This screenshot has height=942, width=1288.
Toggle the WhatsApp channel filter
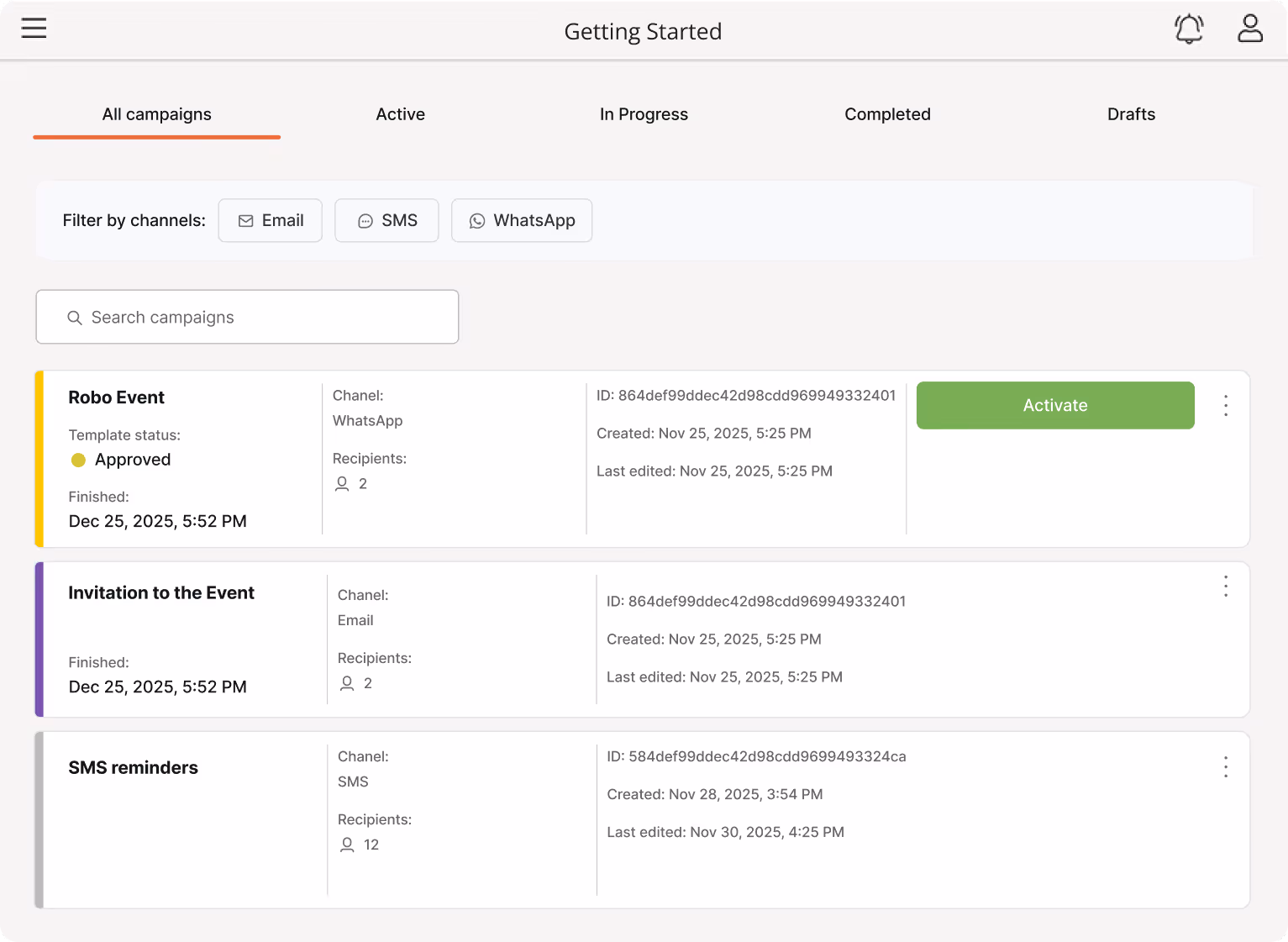[x=522, y=220]
